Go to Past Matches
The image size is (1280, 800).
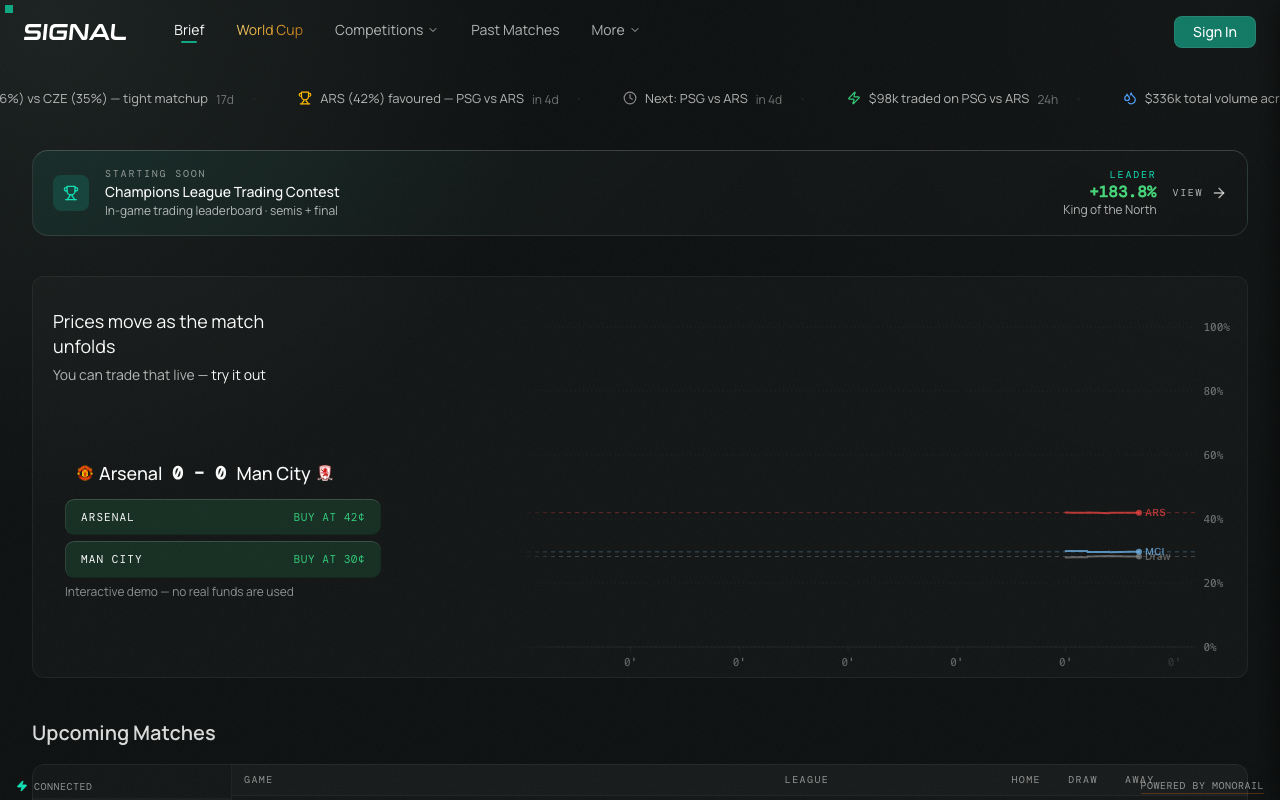tap(515, 30)
